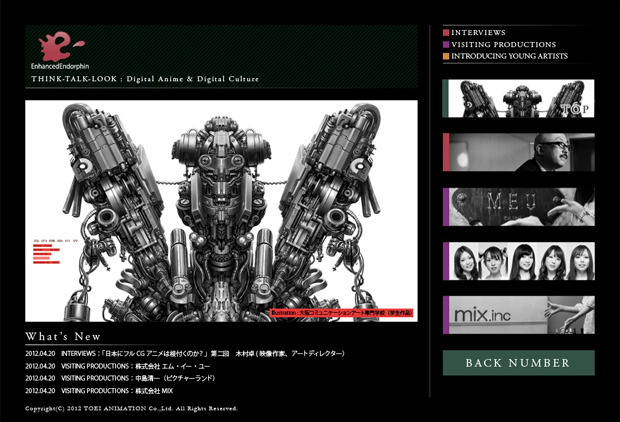Click the purple square beside VISITING PRODUCTIONS
The width and height of the screenshot is (620, 422).
tap(446, 45)
